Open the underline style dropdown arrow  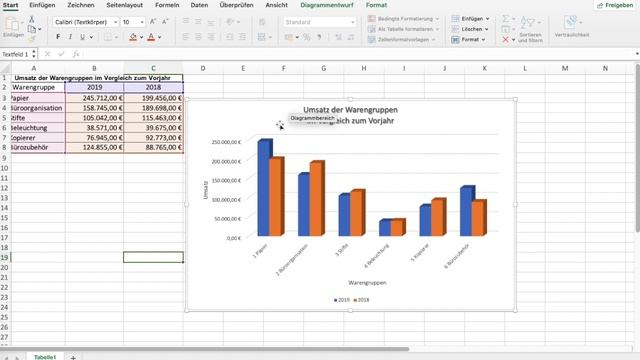(x=91, y=37)
